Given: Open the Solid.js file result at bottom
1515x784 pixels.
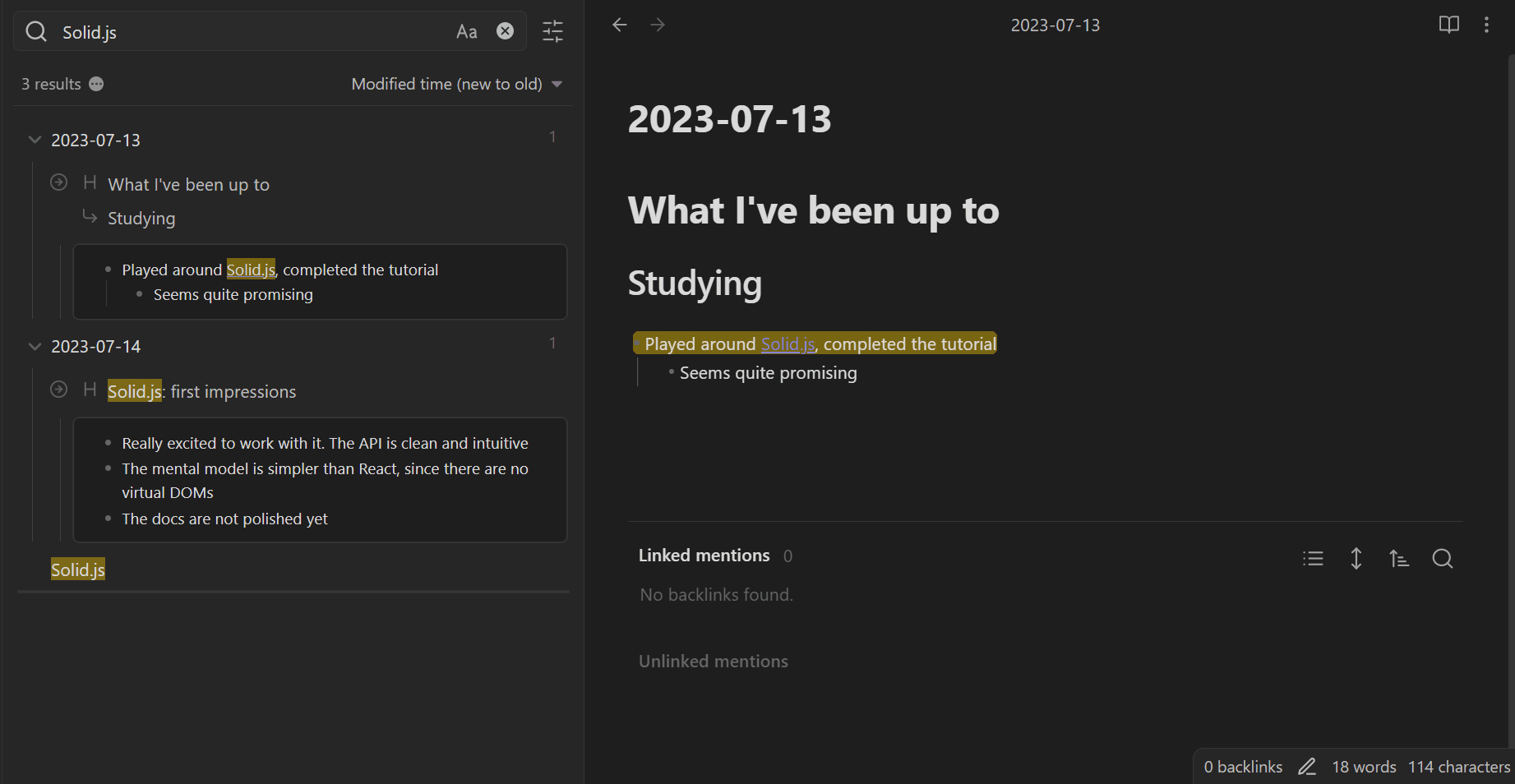Looking at the screenshot, I should (x=78, y=570).
